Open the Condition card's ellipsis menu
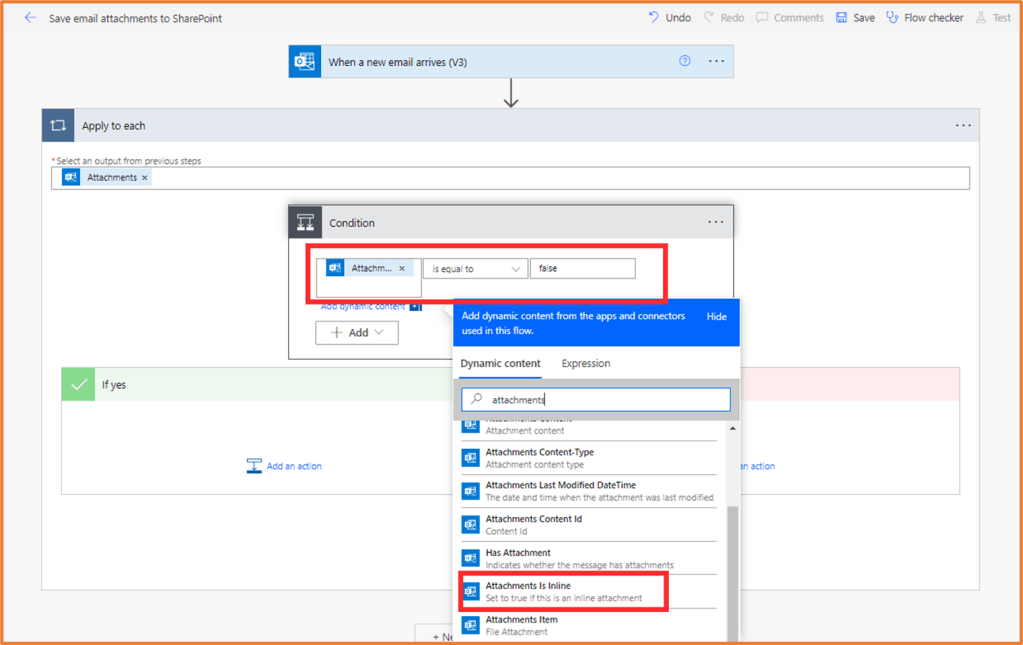Screen dimensions: 1023x645 tap(715, 221)
